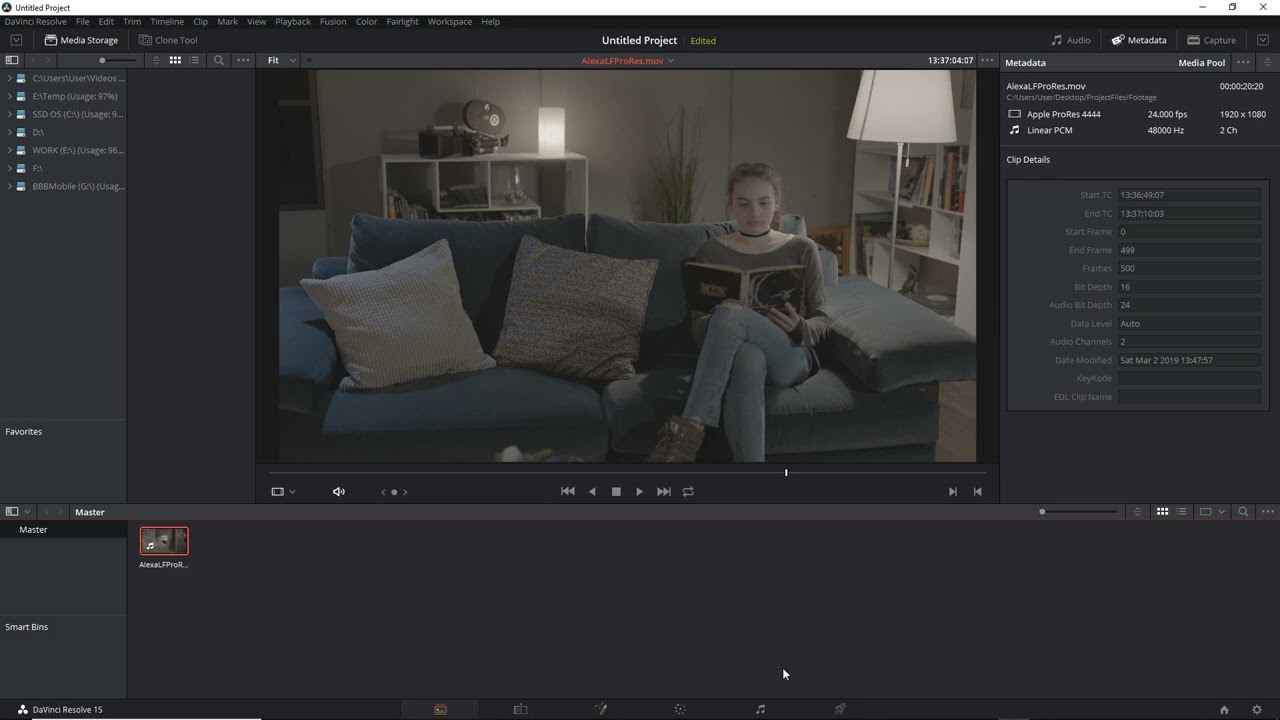The height and width of the screenshot is (720, 1280).
Task: Toggle the Audio panel
Action: [x=1071, y=40]
